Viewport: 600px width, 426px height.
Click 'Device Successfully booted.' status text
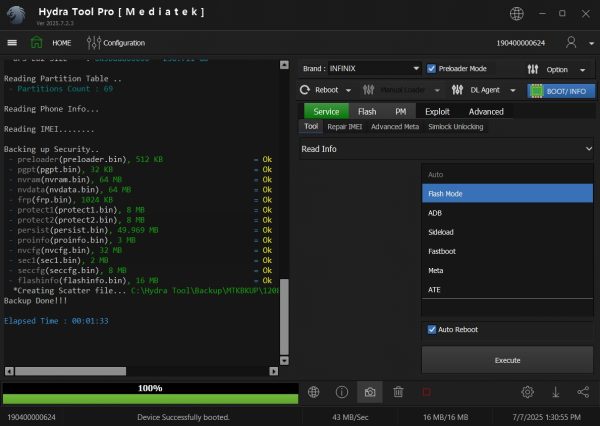(183, 417)
